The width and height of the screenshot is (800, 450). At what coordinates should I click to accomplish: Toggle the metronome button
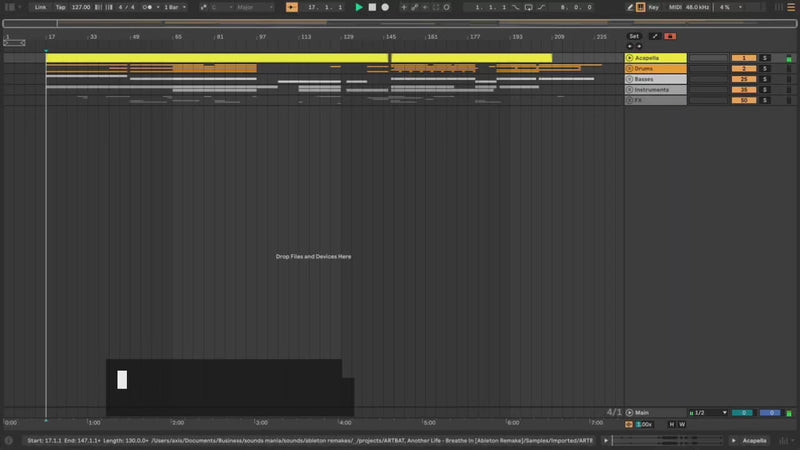[x=149, y=7]
